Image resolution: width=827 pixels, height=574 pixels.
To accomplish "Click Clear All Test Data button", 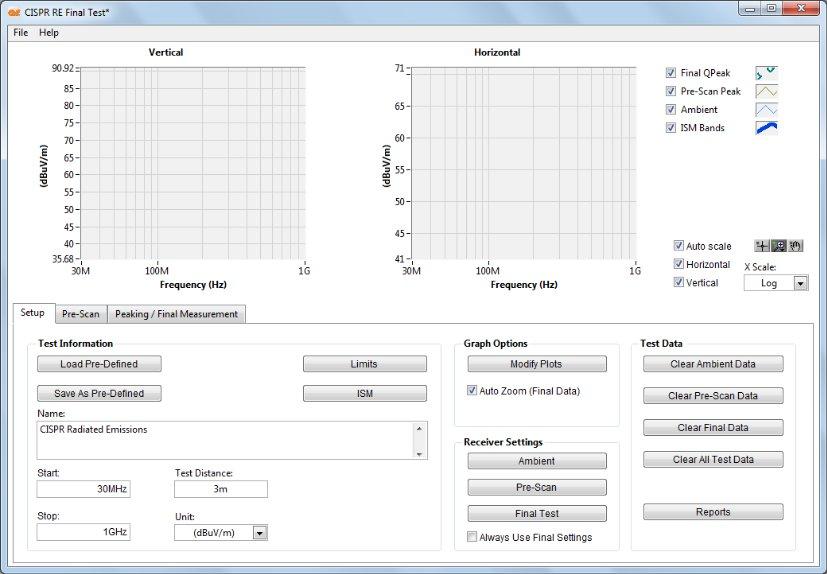I will click(x=713, y=460).
